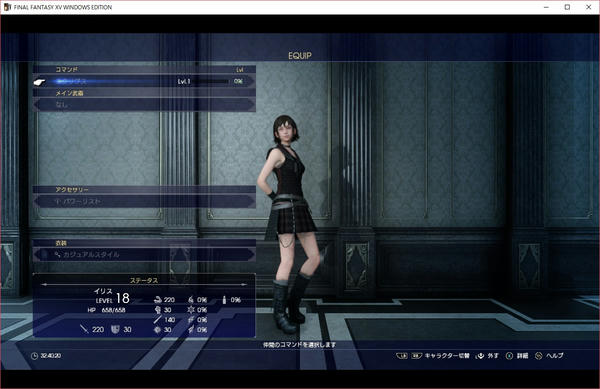Click the LB character switch icon
Screen dimensions: 600x389
[401, 356]
